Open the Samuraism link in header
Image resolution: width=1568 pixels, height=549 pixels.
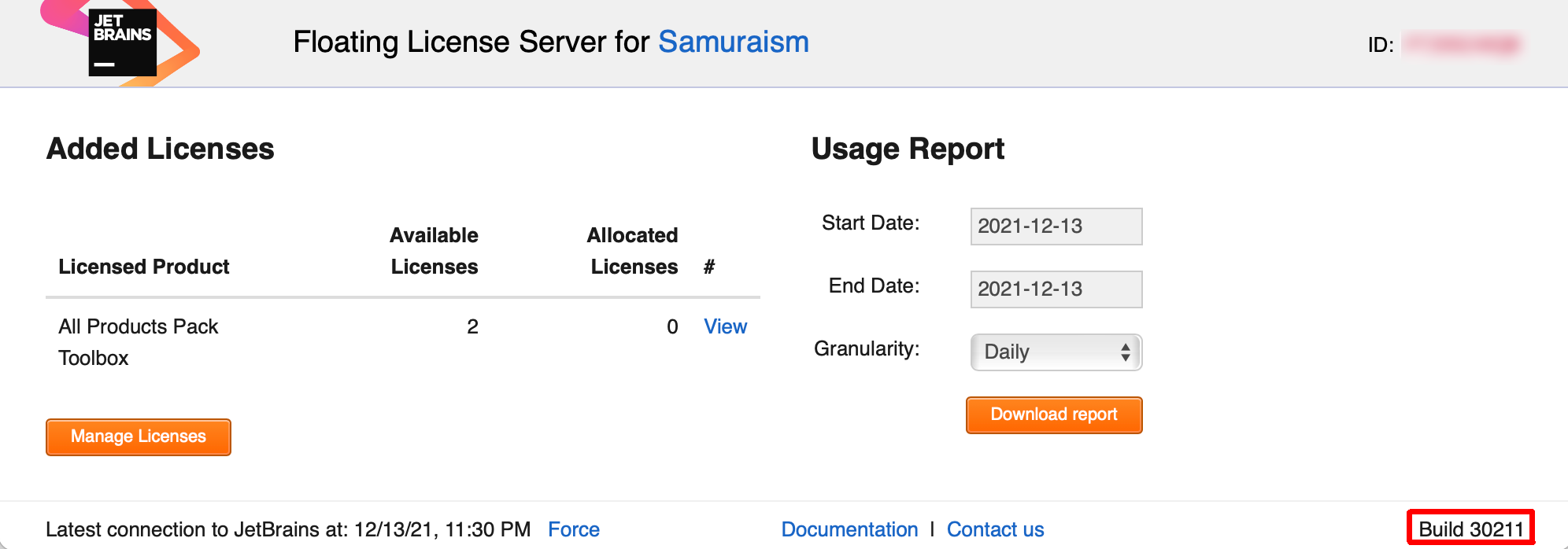click(734, 42)
